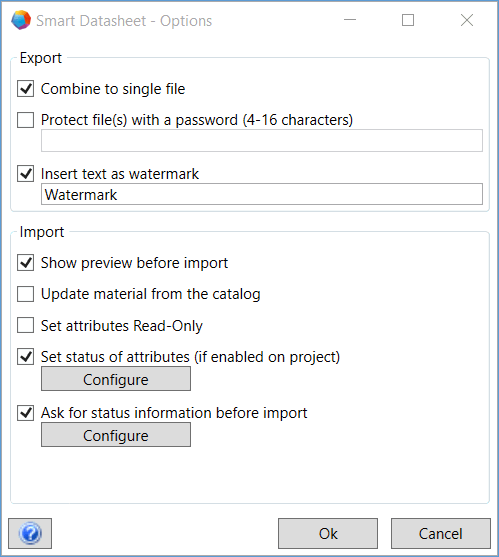Check Set attributes Read-Only option

[x=26, y=325]
